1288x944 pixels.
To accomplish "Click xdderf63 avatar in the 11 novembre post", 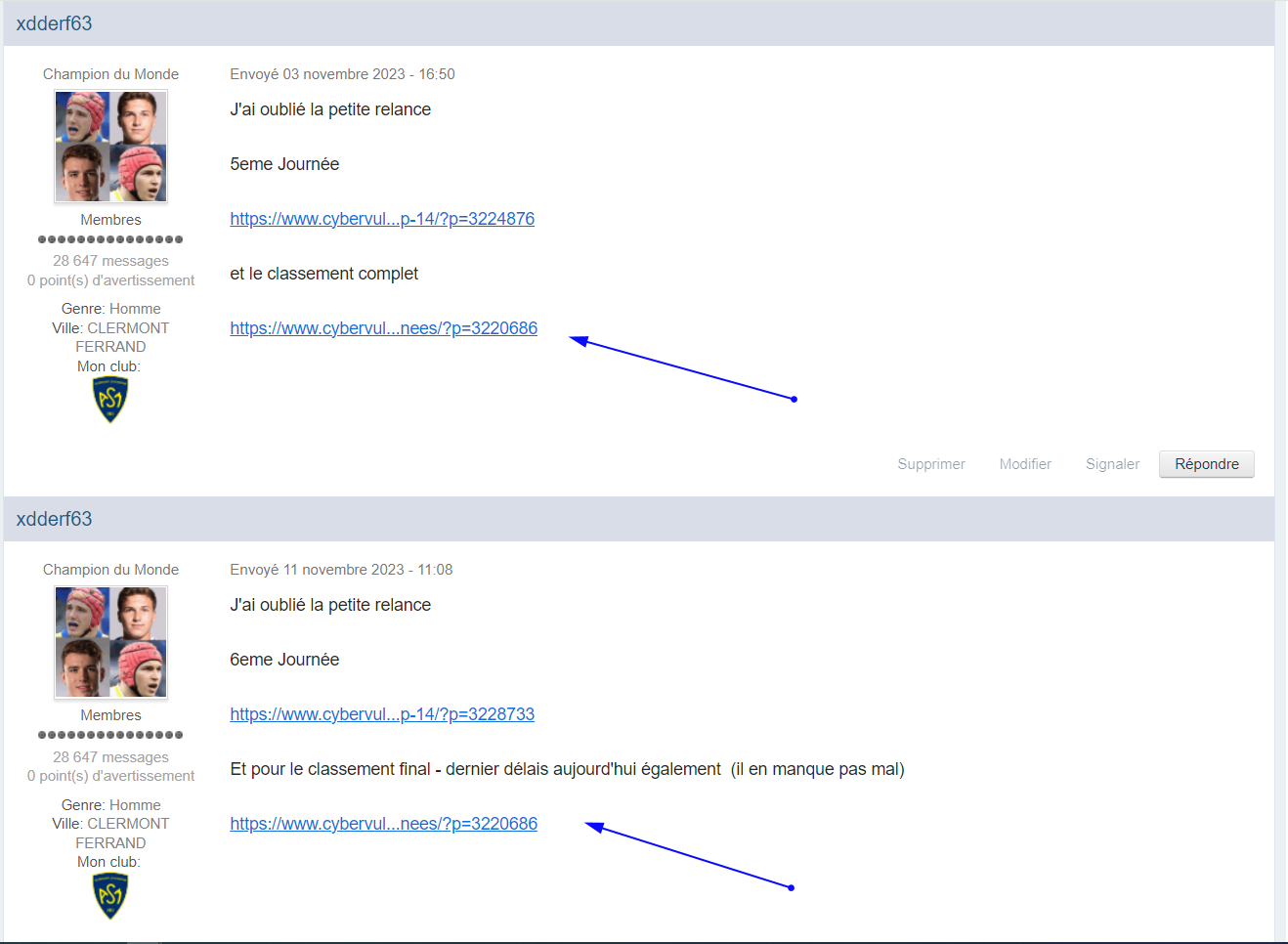I will pyautogui.click(x=110, y=642).
